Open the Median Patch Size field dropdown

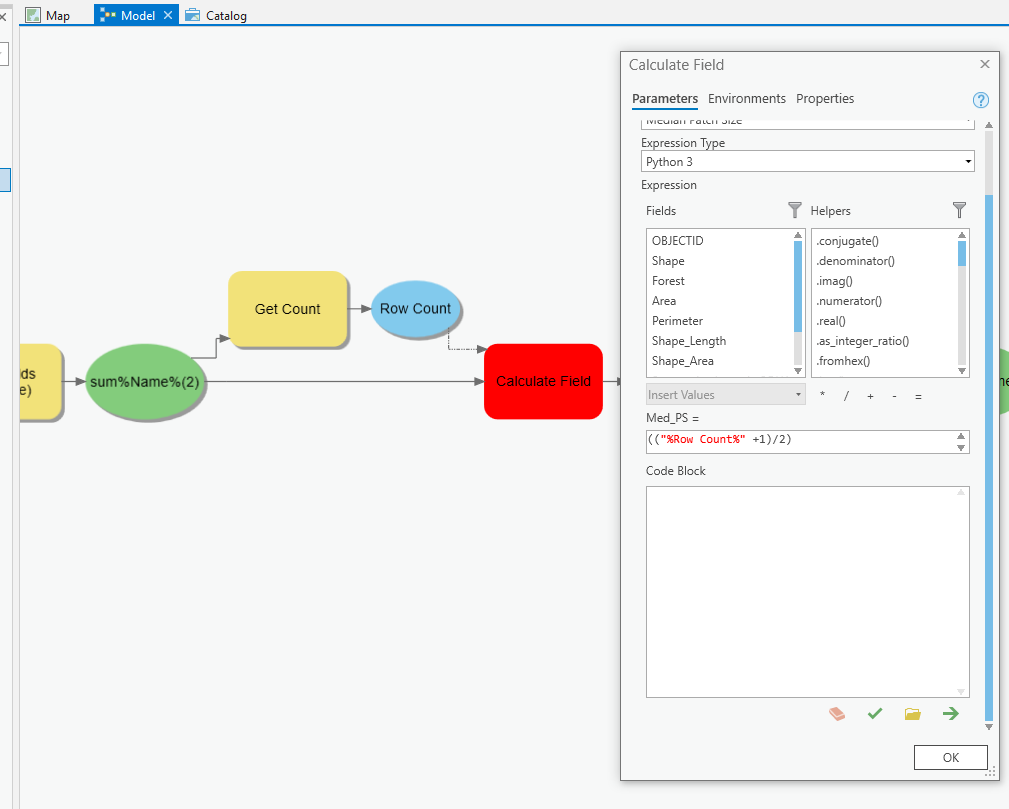[x=808, y=122]
